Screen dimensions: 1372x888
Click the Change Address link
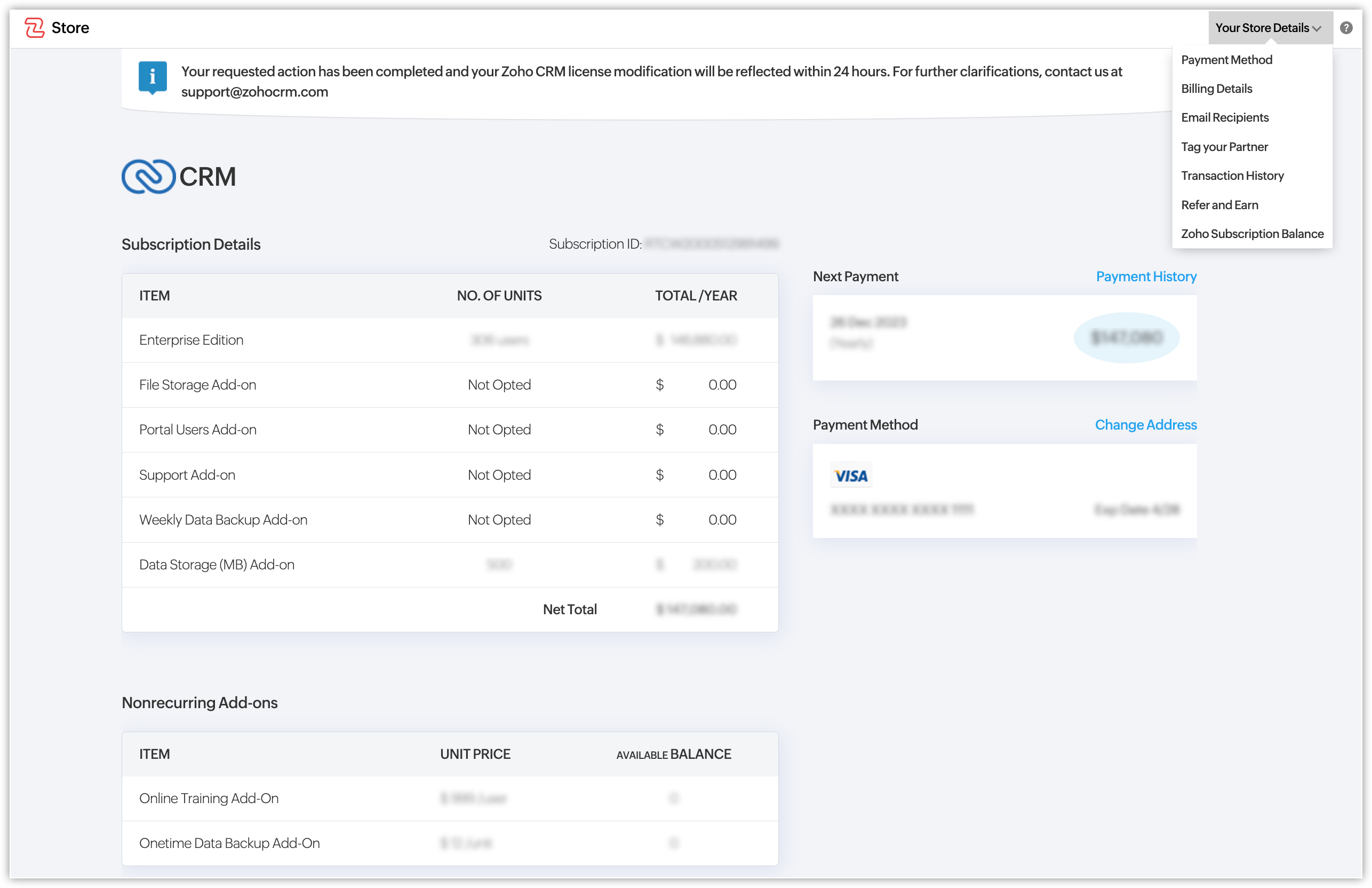[1145, 424]
